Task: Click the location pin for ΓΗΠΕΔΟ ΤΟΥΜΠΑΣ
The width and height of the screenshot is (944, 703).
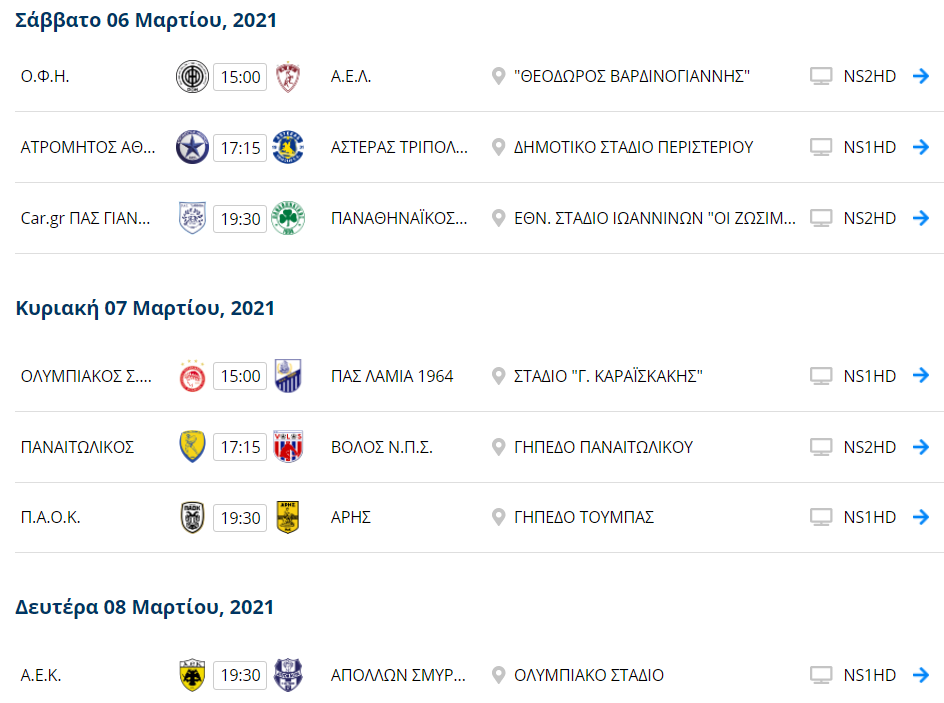Action: coord(499,517)
